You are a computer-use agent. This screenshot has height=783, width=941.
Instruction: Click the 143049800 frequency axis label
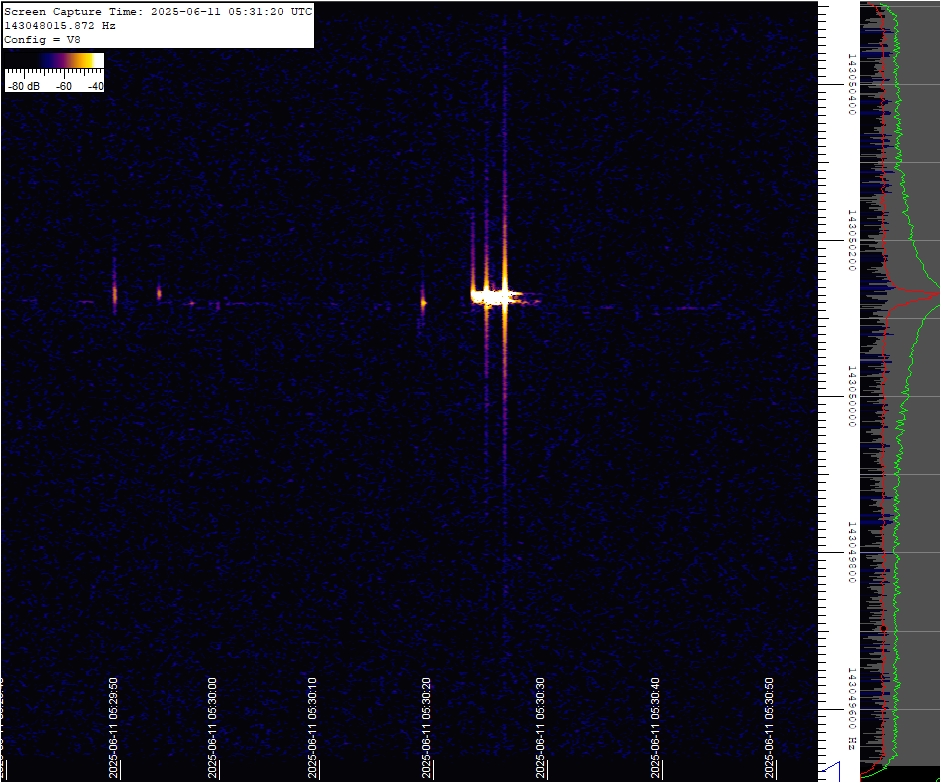[851, 552]
